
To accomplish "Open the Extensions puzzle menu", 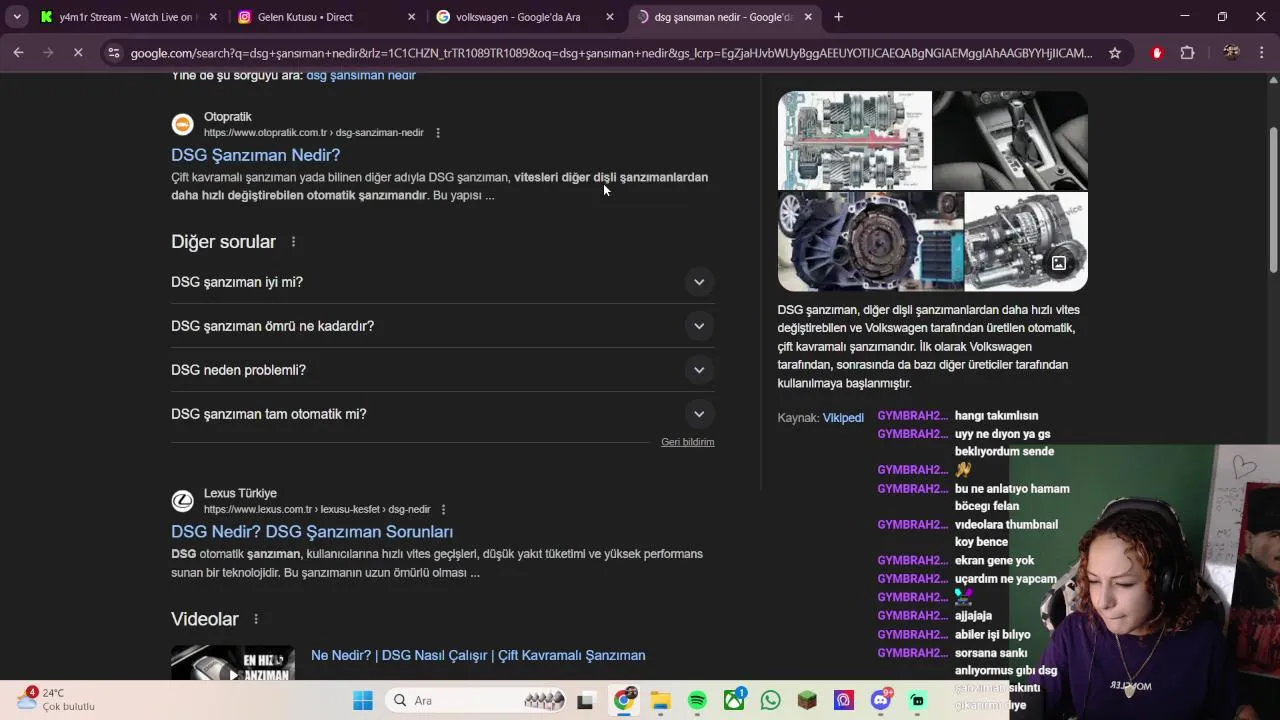I will point(1187,53).
